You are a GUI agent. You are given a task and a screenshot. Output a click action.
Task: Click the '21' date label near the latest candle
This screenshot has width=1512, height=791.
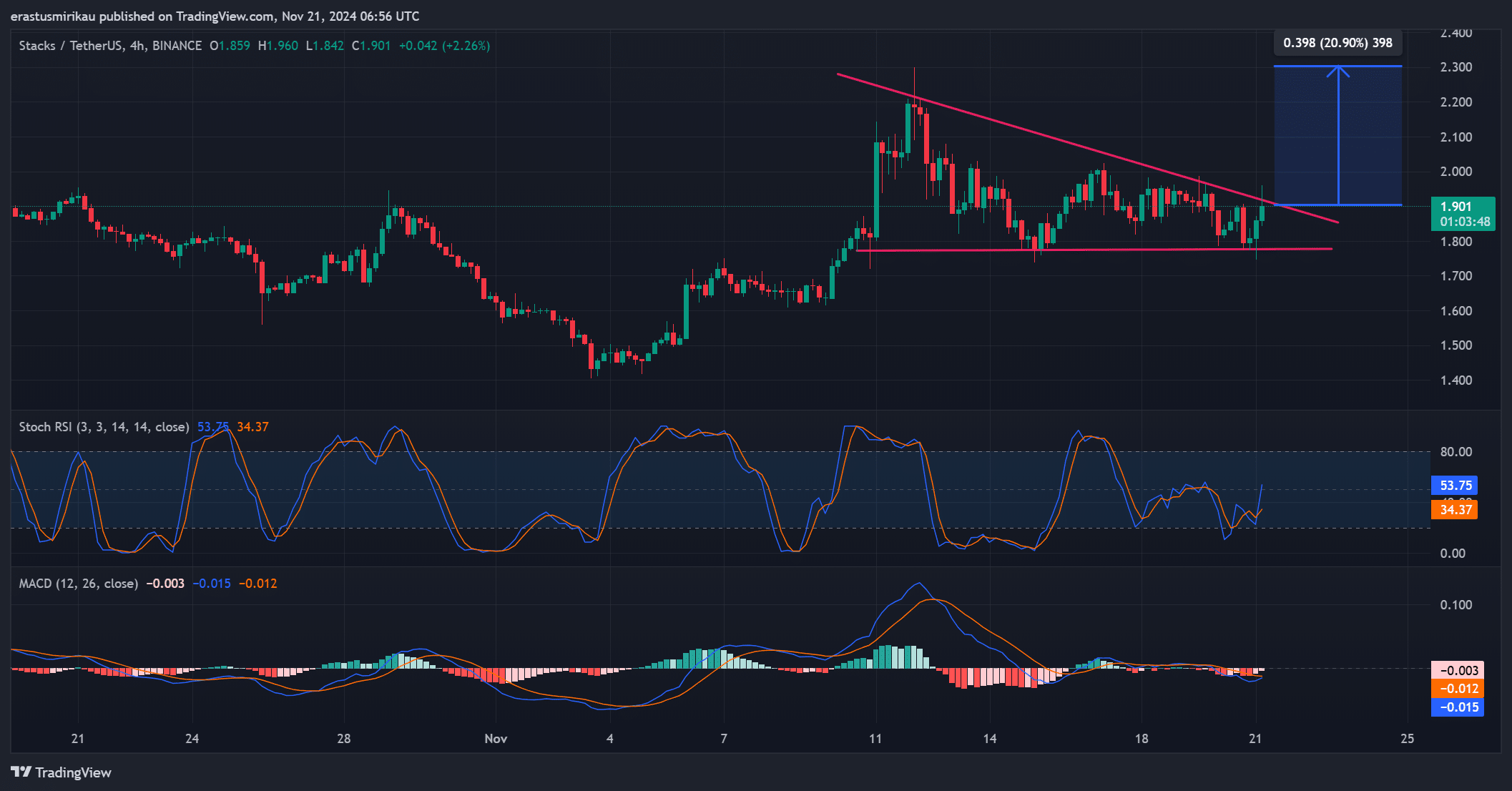point(1255,739)
